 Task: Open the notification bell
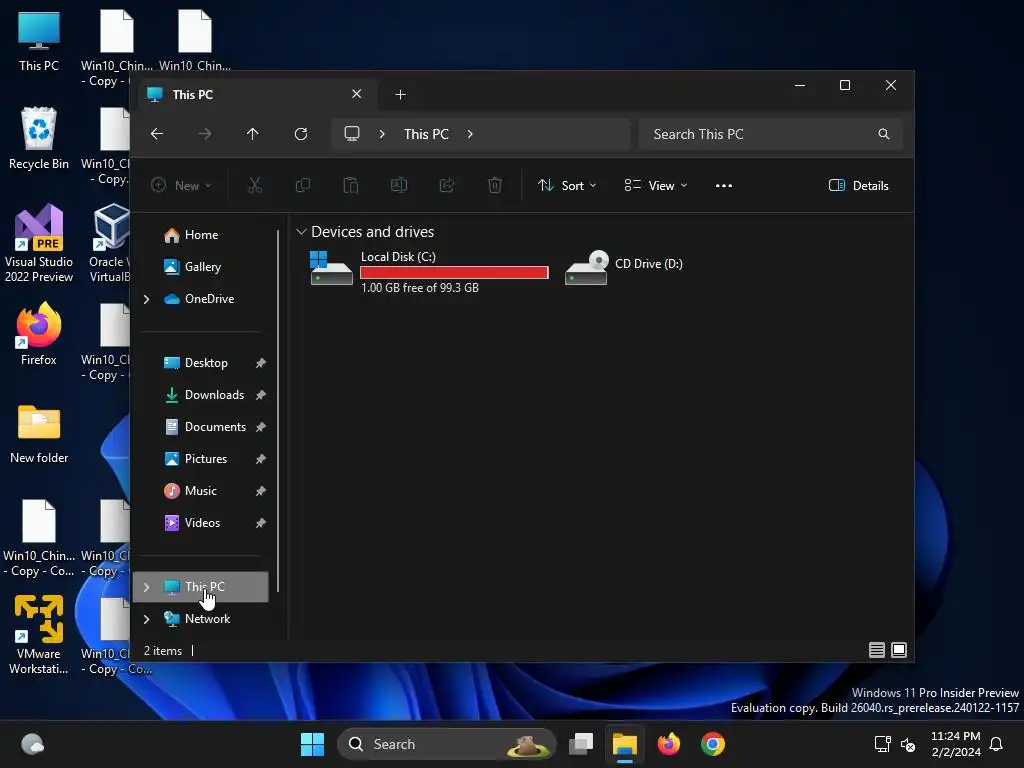click(x=996, y=744)
